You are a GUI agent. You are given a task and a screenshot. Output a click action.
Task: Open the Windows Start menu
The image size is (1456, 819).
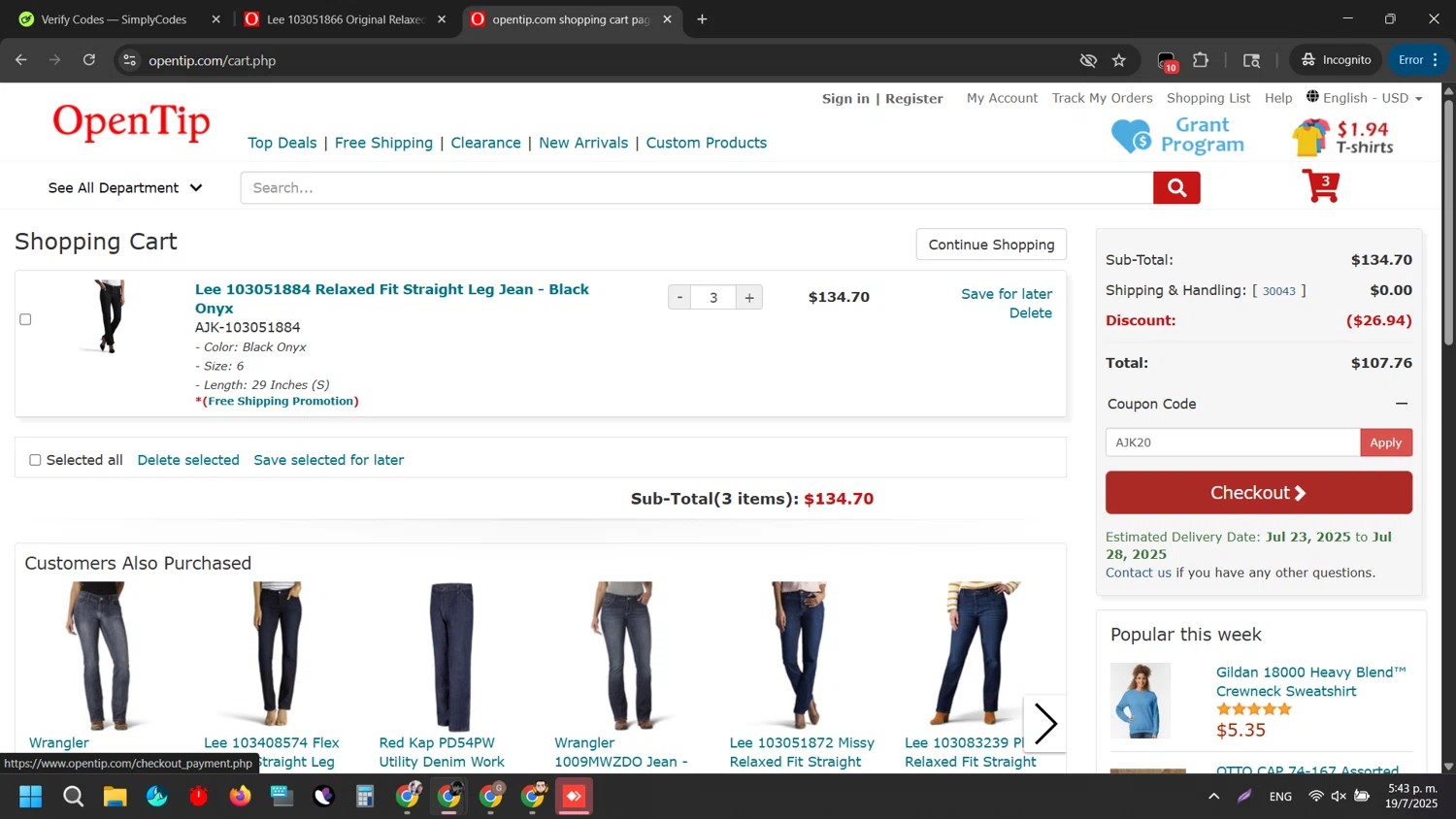31,797
